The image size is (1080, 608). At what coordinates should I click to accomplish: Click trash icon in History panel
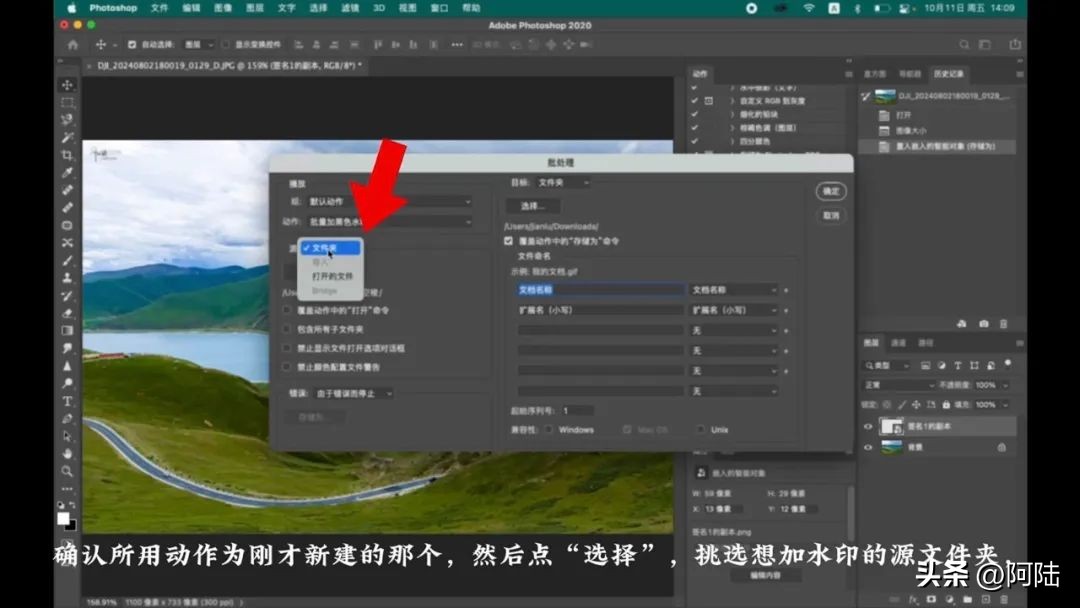tap(1004, 324)
